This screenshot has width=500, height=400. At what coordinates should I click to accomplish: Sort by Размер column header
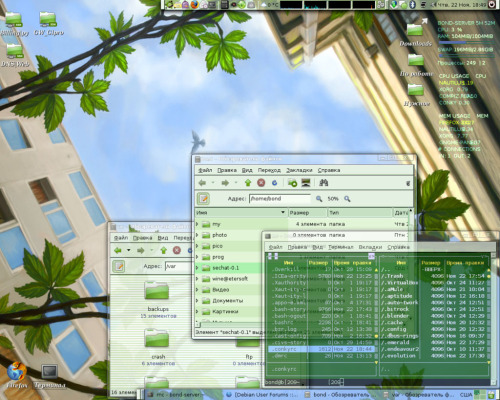coord(308,212)
